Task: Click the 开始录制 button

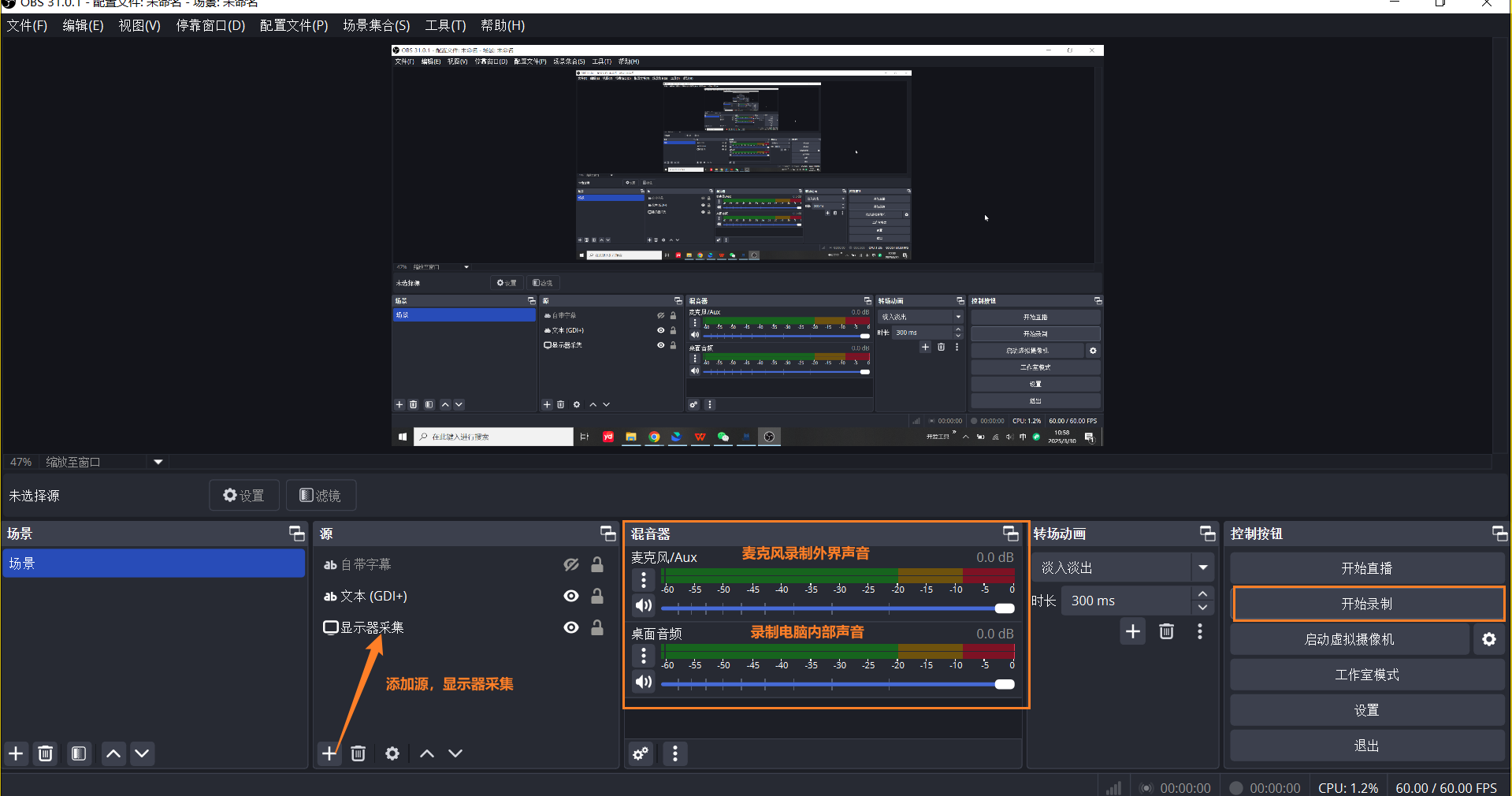Action: tap(1367, 604)
